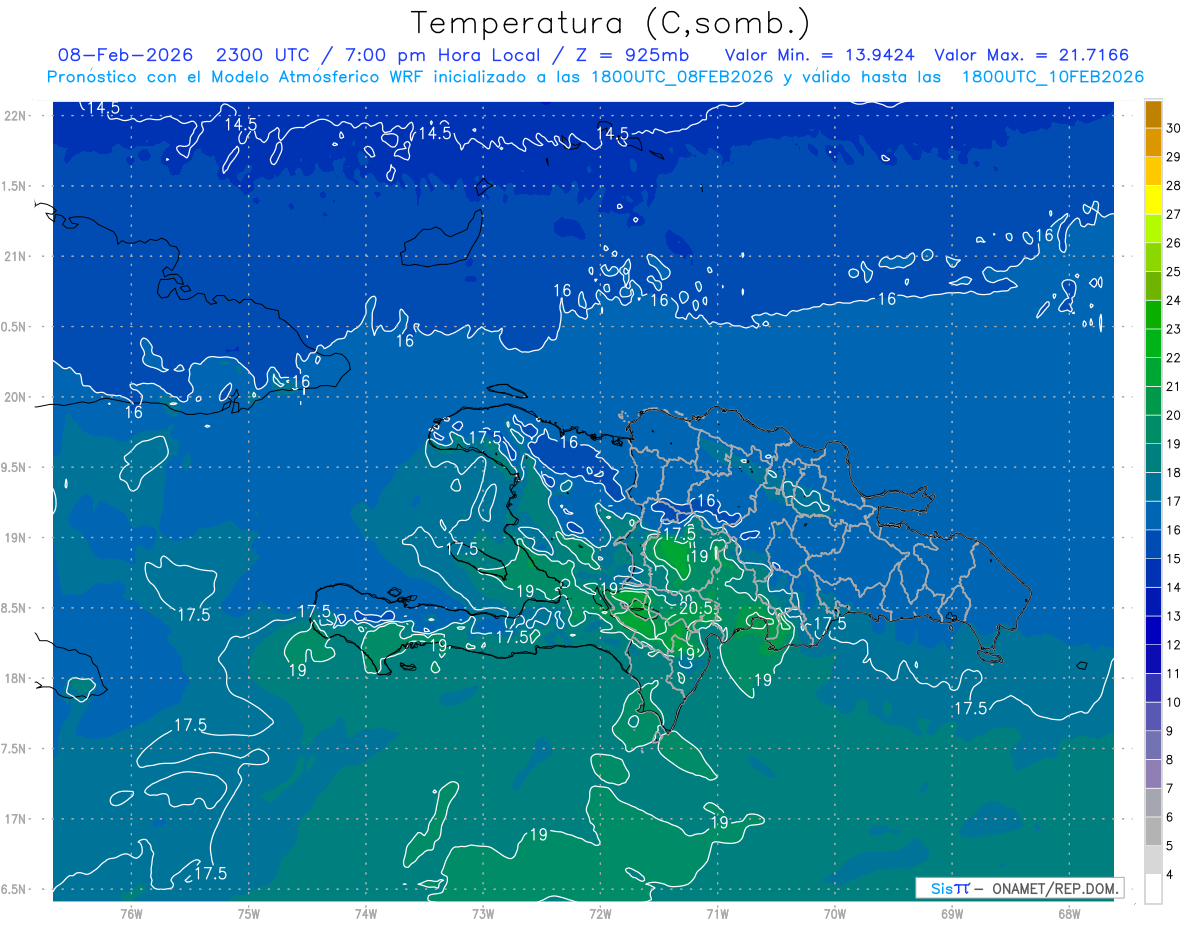Click the '72W' longitude axis label
This screenshot has width=1200, height=927.
[x=600, y=914]
